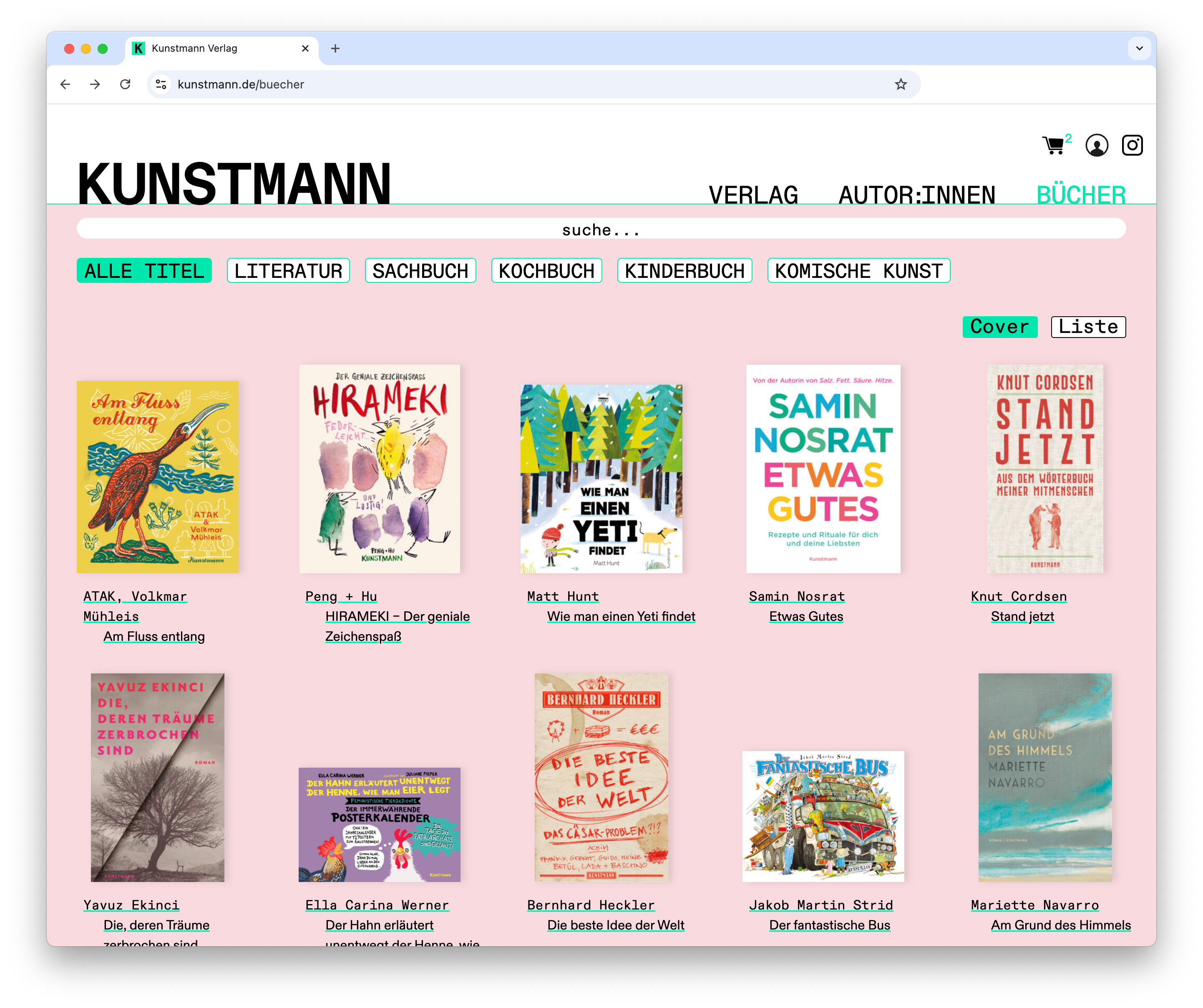
Task: Open the browser tab overview chevron
Action: pos(1139,48)
